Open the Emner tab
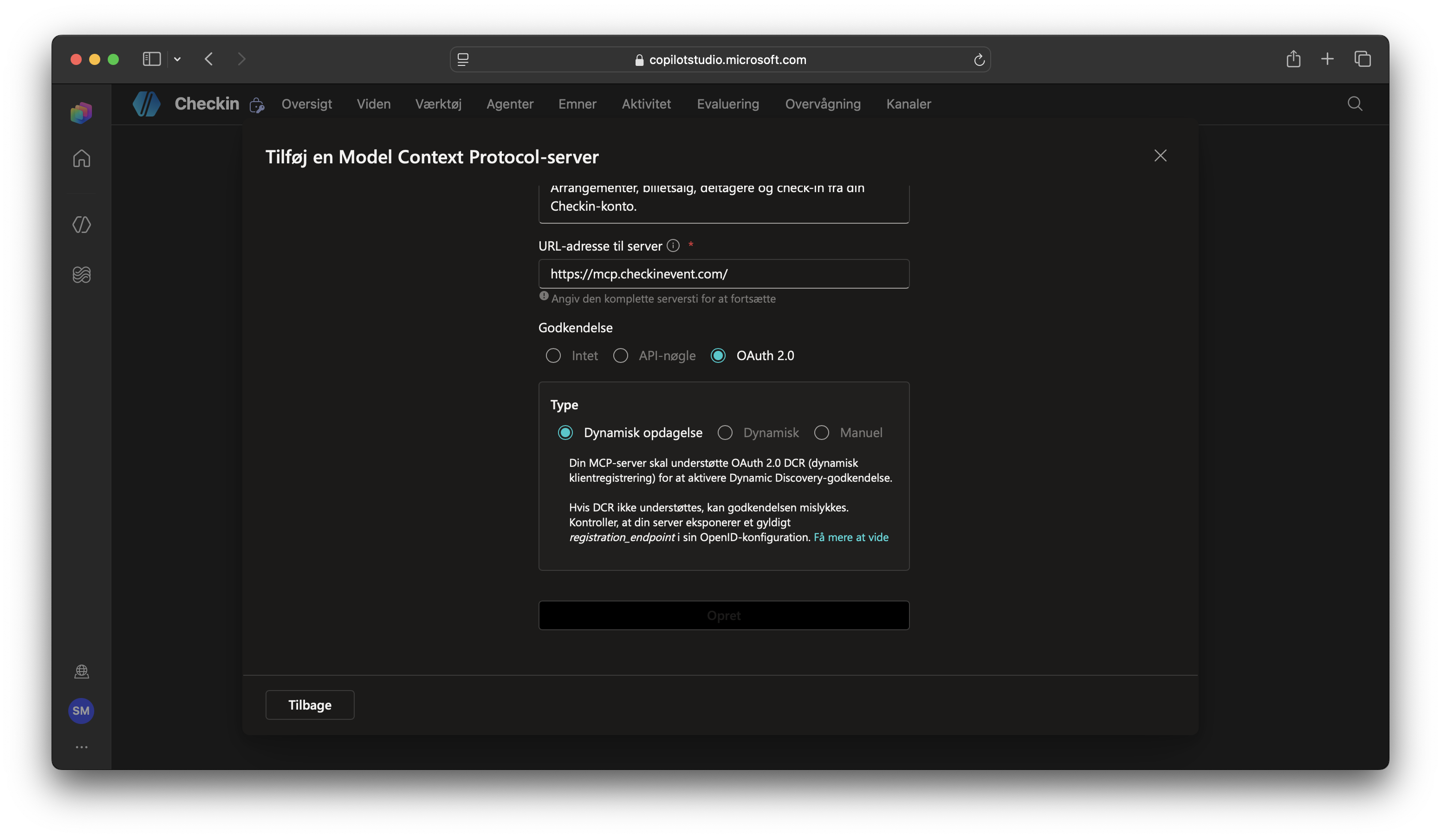Screen dimensions: 1441x840 577,104
